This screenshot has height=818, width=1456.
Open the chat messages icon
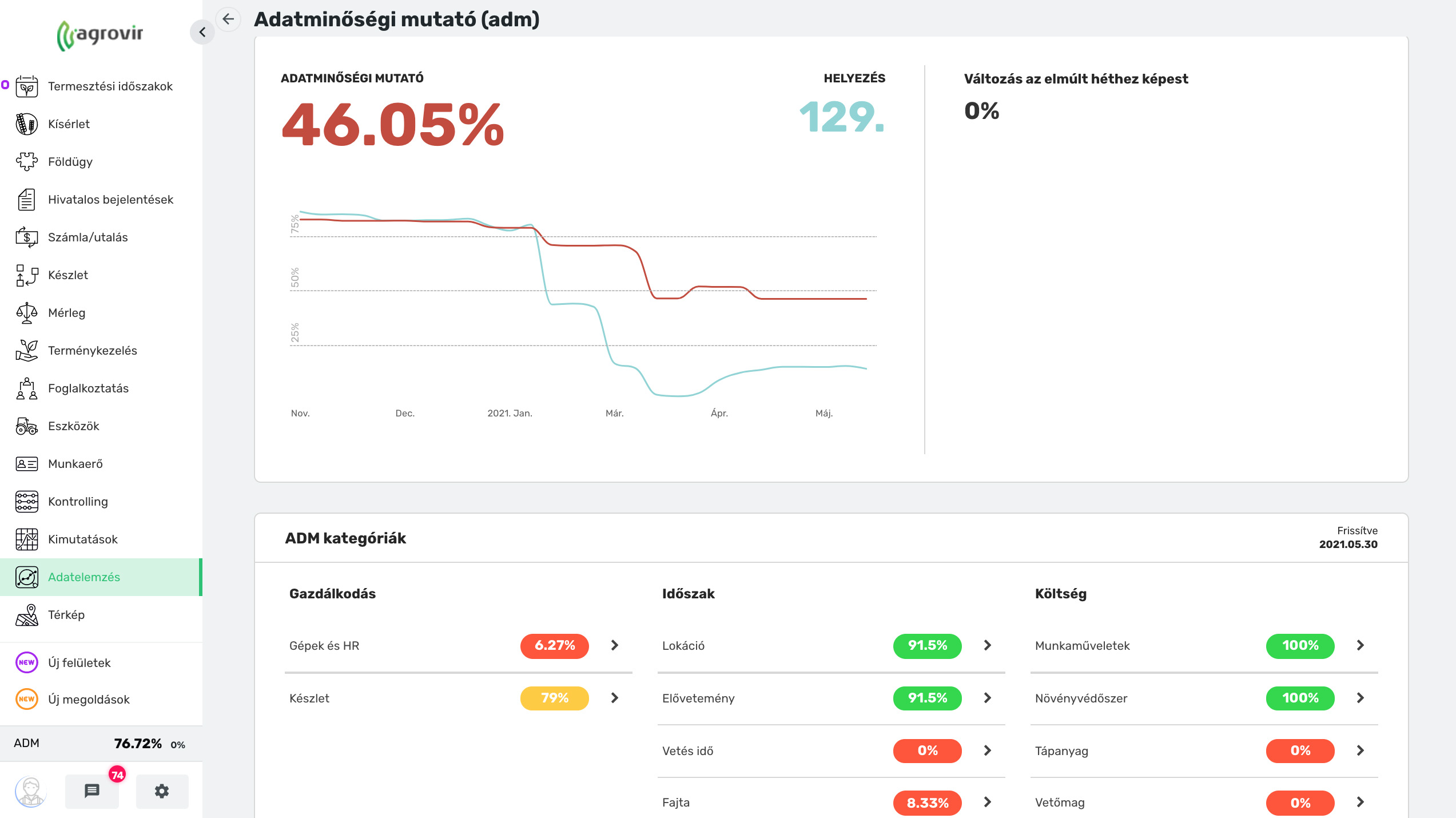tap(92, 791)
